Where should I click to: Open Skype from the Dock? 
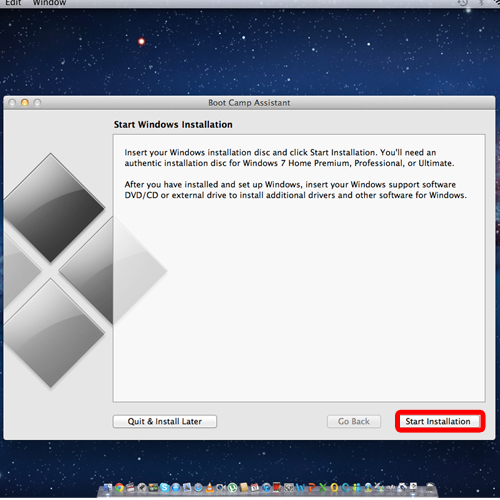click(164, 488)
